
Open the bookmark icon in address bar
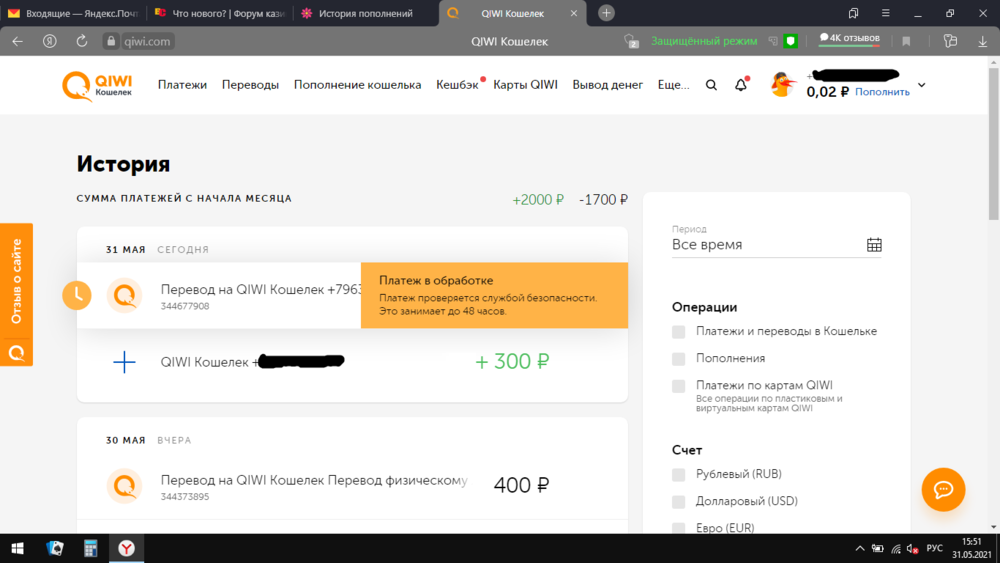[x=906, y=41]
